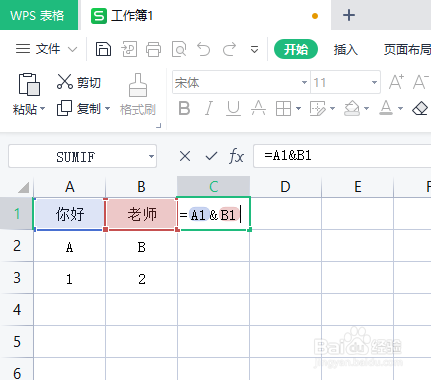Click cell B3 containing 2
The height and width of the screenshot is (380, 431).
point(141,278)
